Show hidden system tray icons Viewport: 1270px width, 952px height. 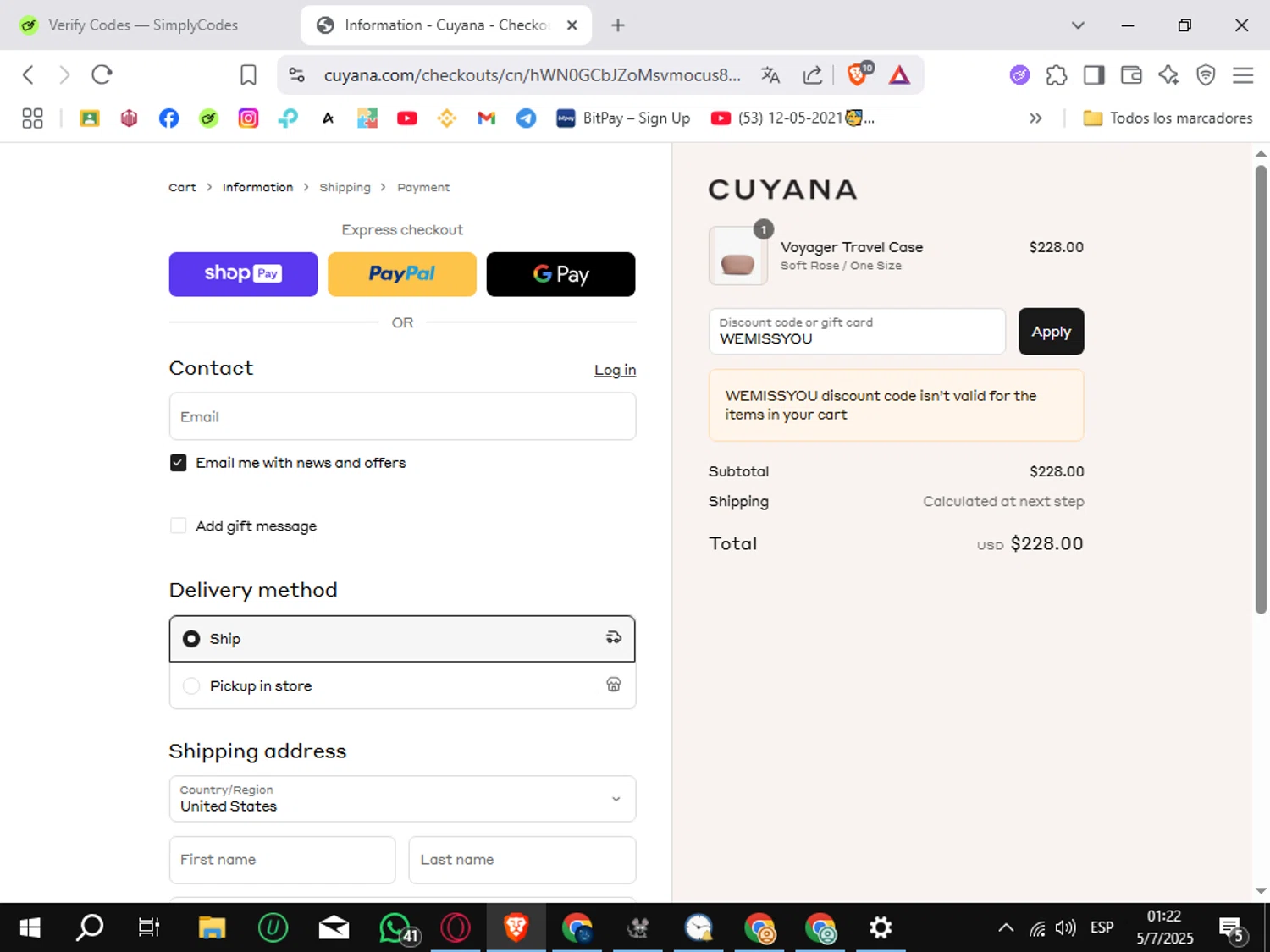[1006, 928]
